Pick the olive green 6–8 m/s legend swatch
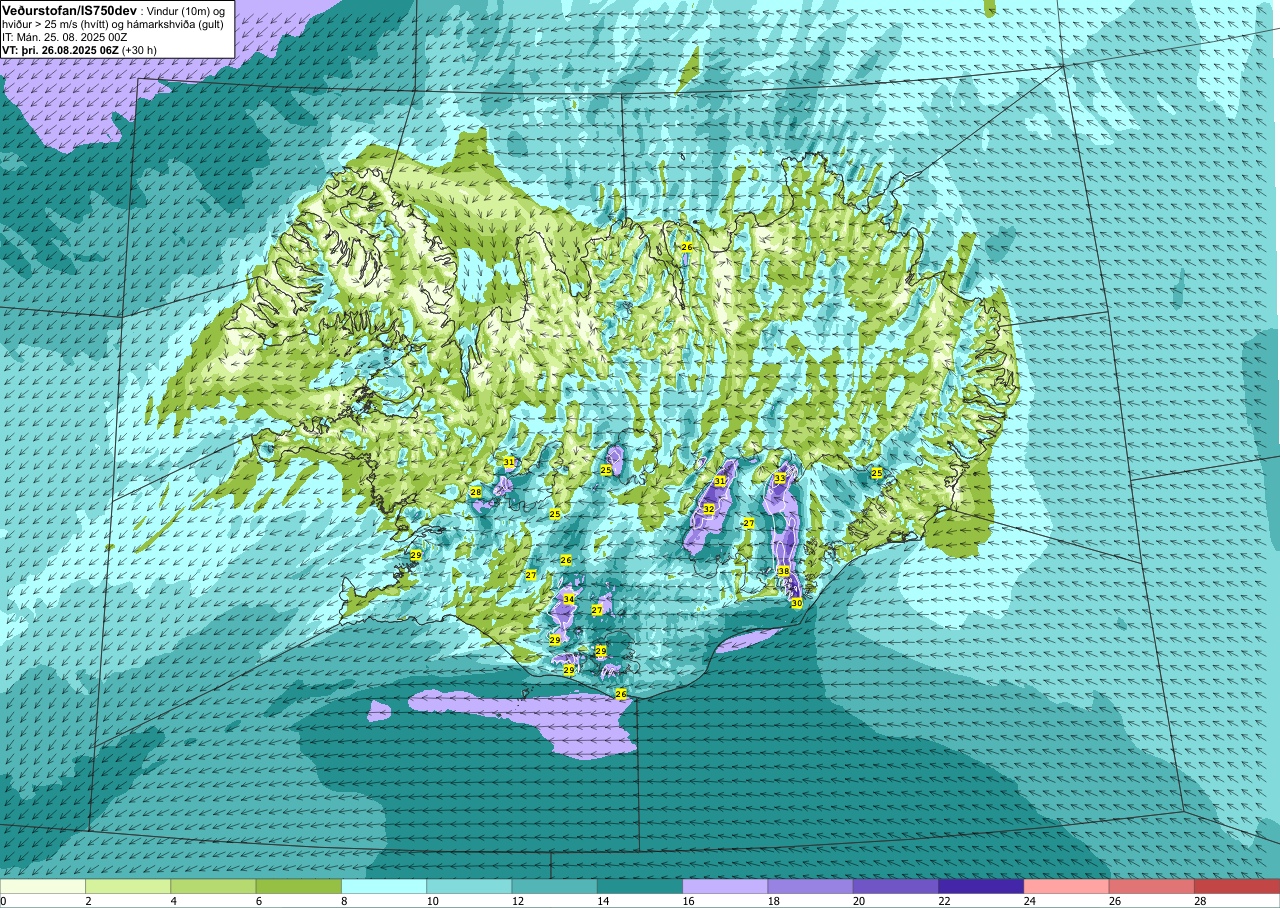This screenshot has height=908, width=1280. tap(299, 886)
